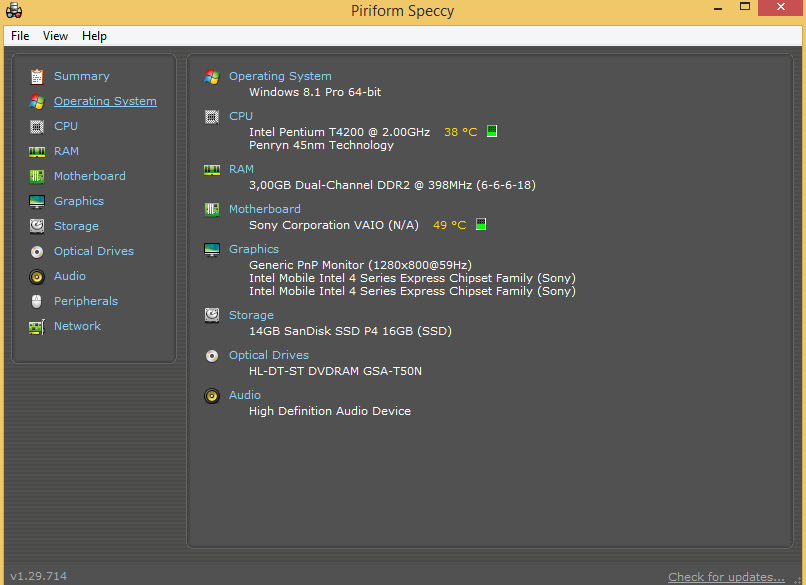The image size is (806, 585).
Task: Select the CPU chip icon in sidebar
Action: (x=37, y=126)
